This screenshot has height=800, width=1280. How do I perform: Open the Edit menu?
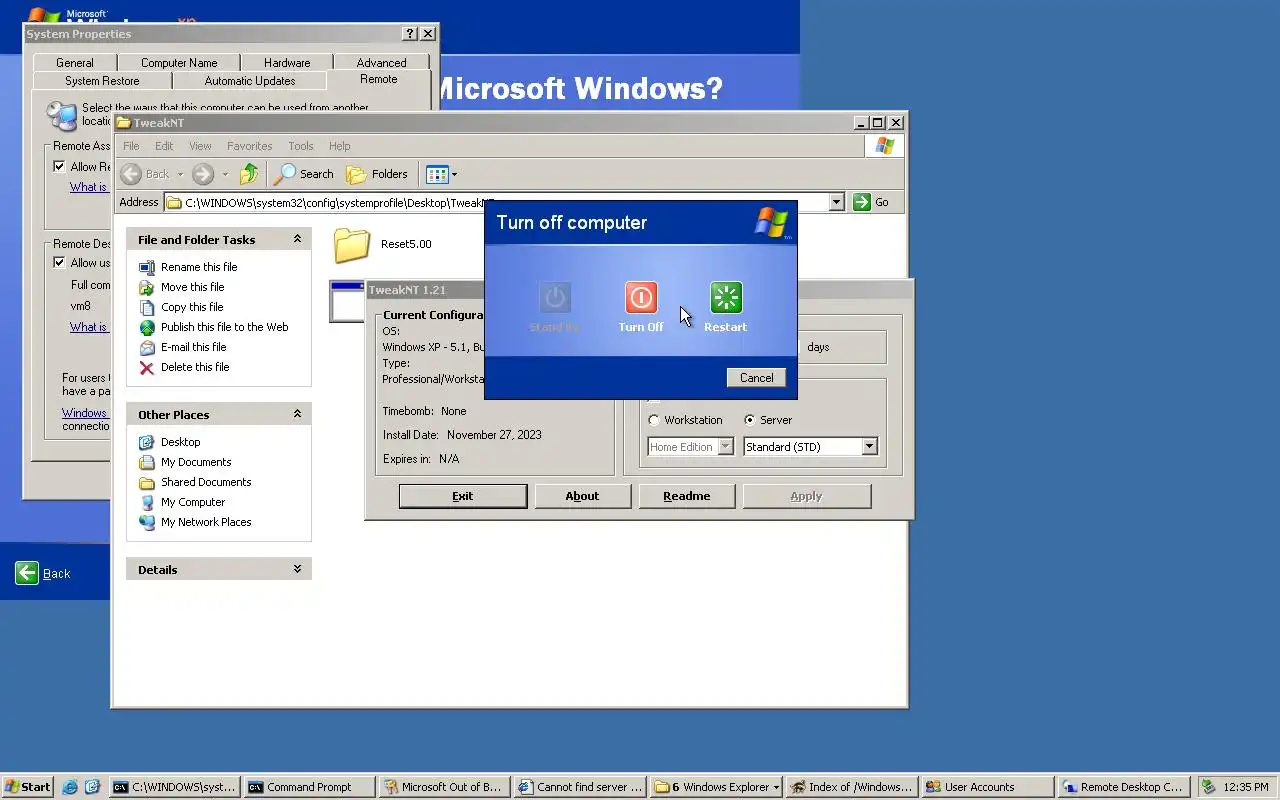pos(164,146)
